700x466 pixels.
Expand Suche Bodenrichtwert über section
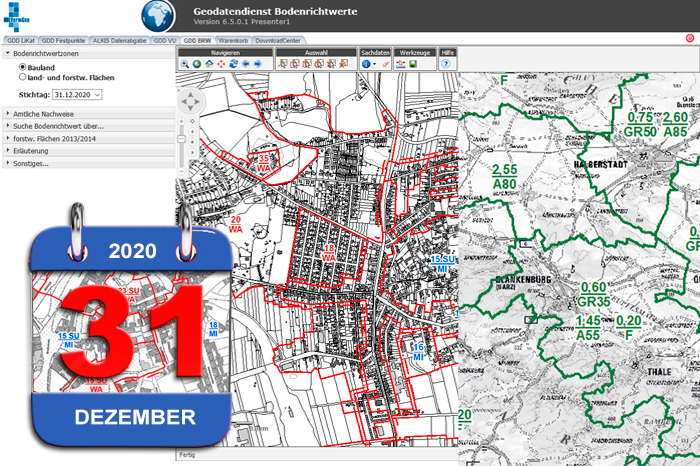pos(58,127)
